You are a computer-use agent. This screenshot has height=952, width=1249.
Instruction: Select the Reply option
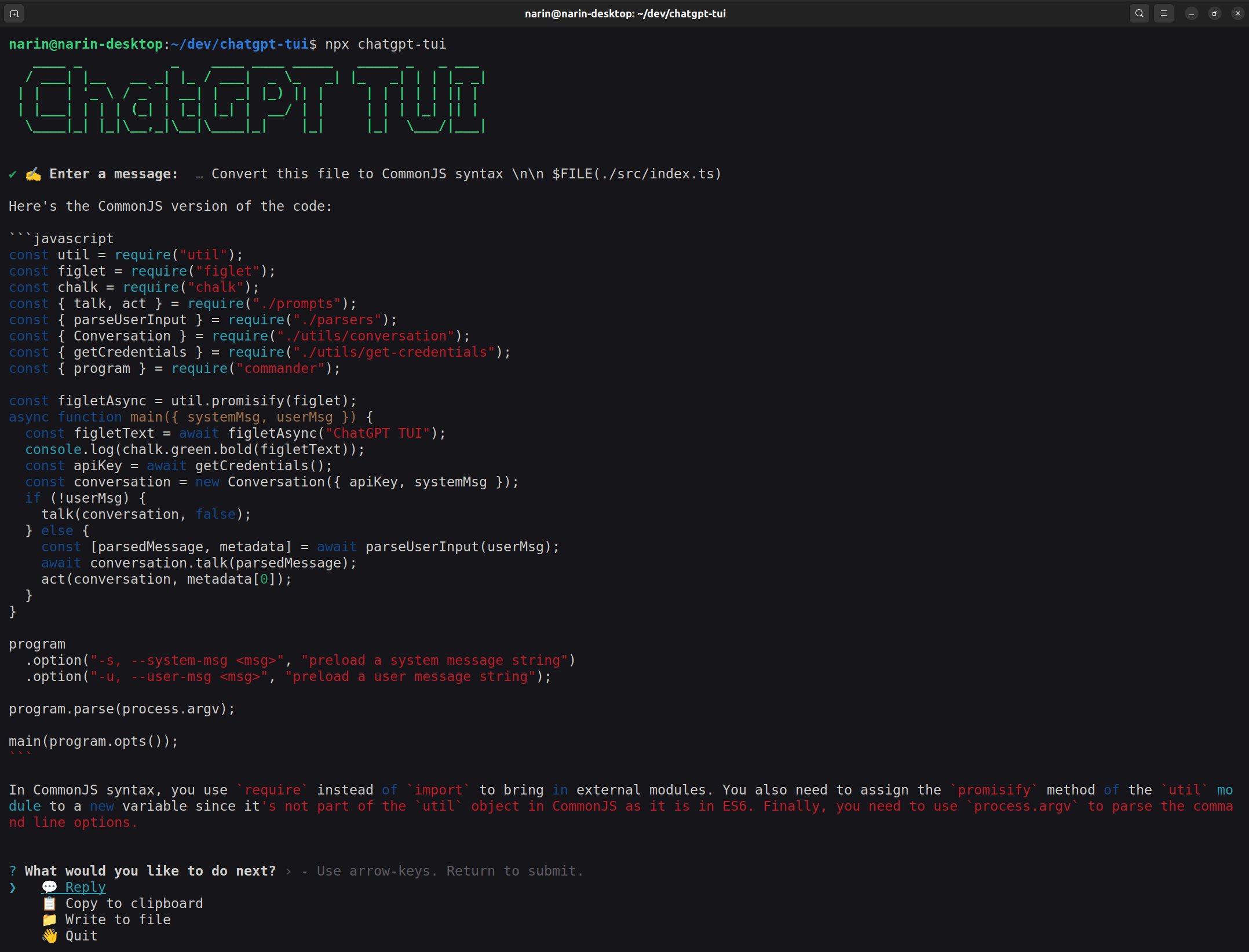coord(85,887)
